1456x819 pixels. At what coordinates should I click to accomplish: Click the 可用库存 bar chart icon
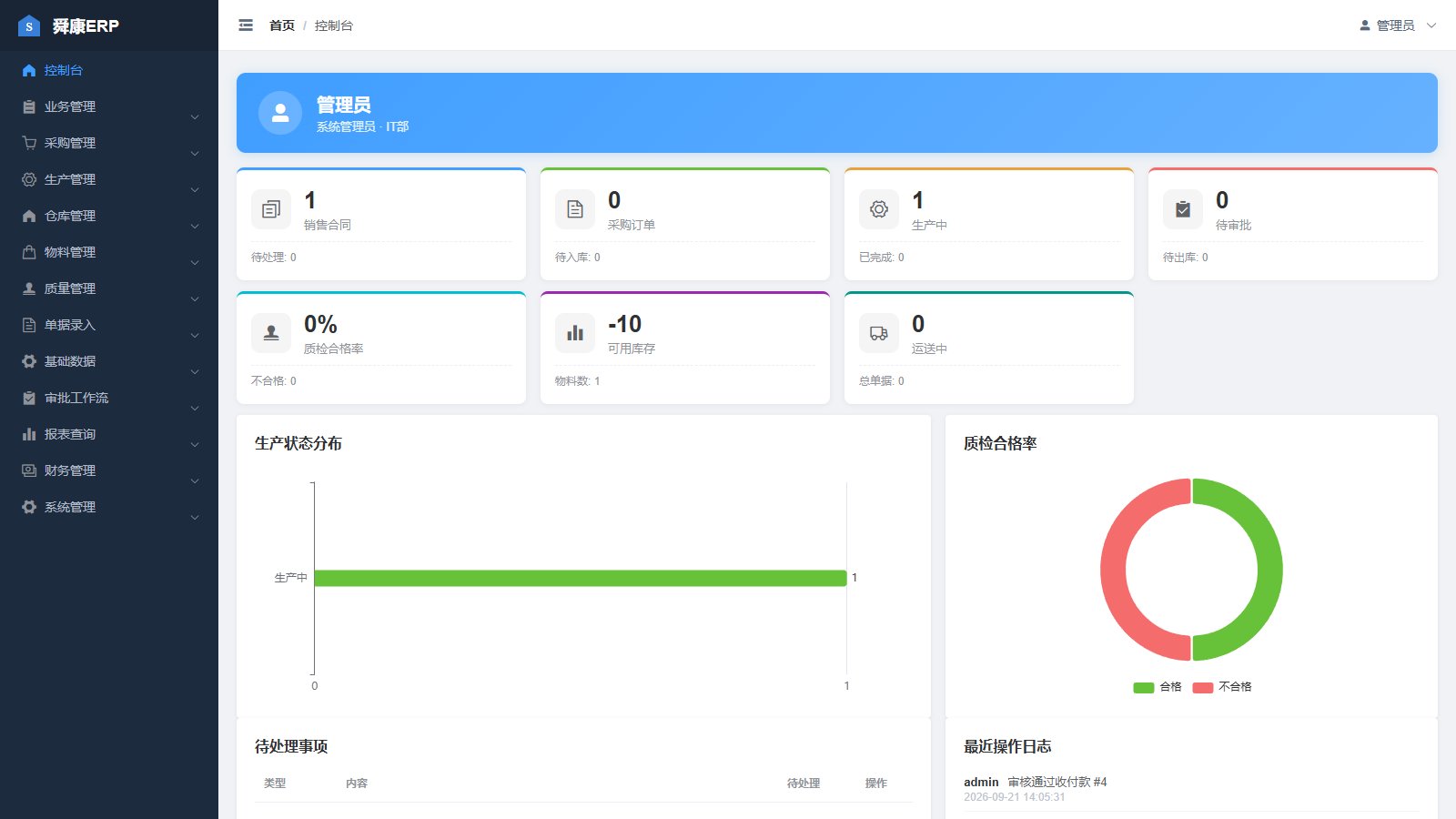click(x=575, y=333)
